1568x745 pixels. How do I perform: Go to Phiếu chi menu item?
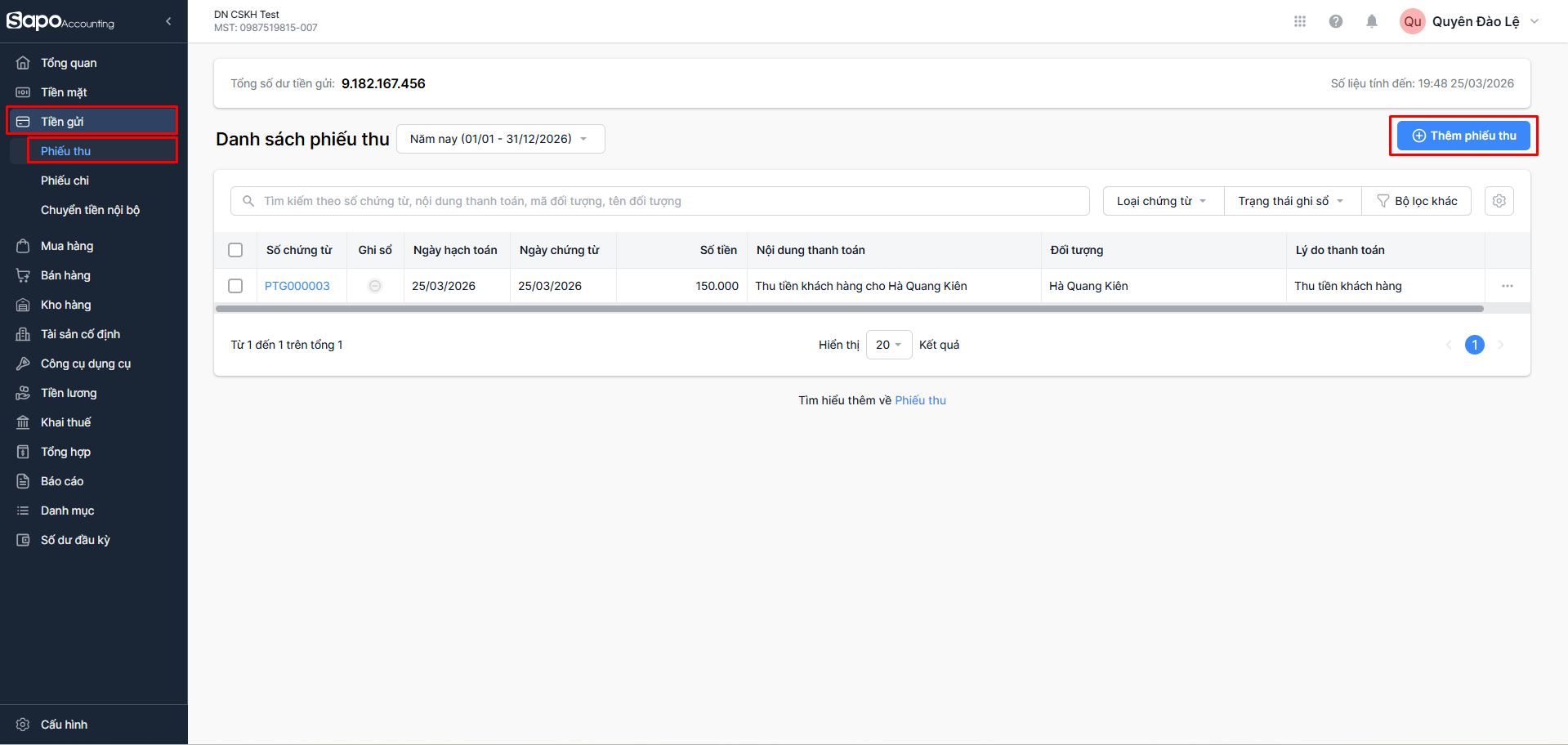[x=65, y=181]
